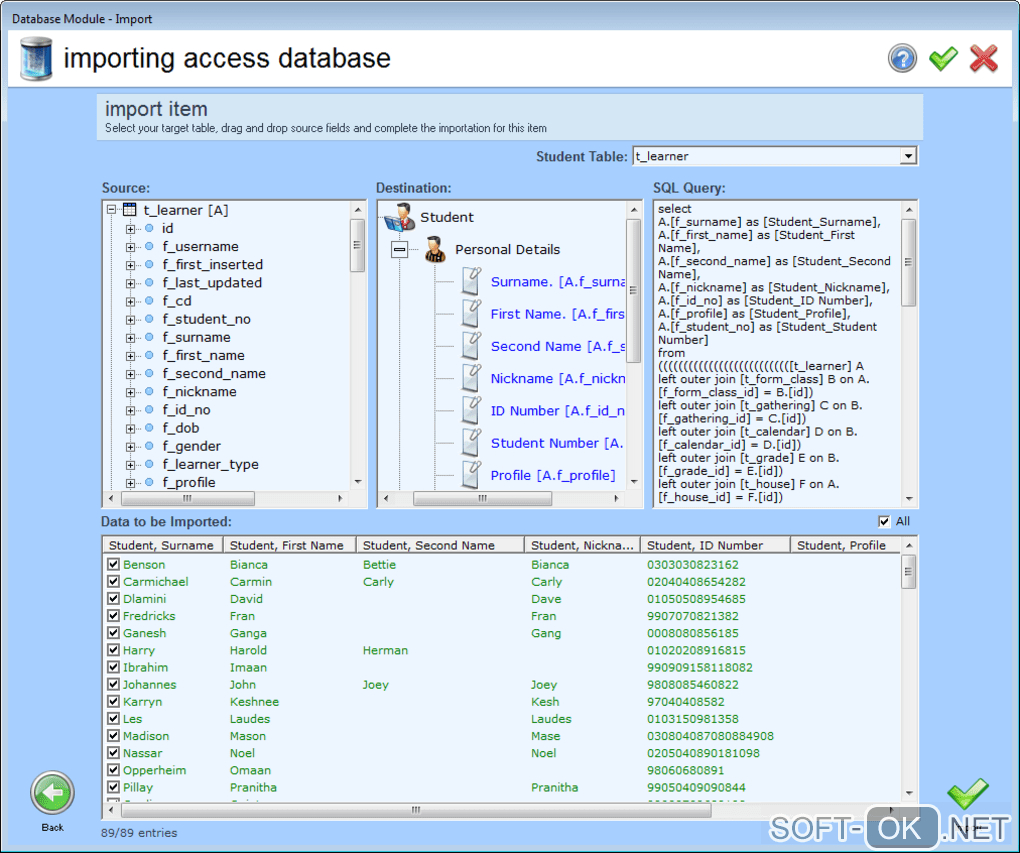1020x853 pixels.
Task: Select f_cd in Source tree
Action: click(x=176, y=301)
